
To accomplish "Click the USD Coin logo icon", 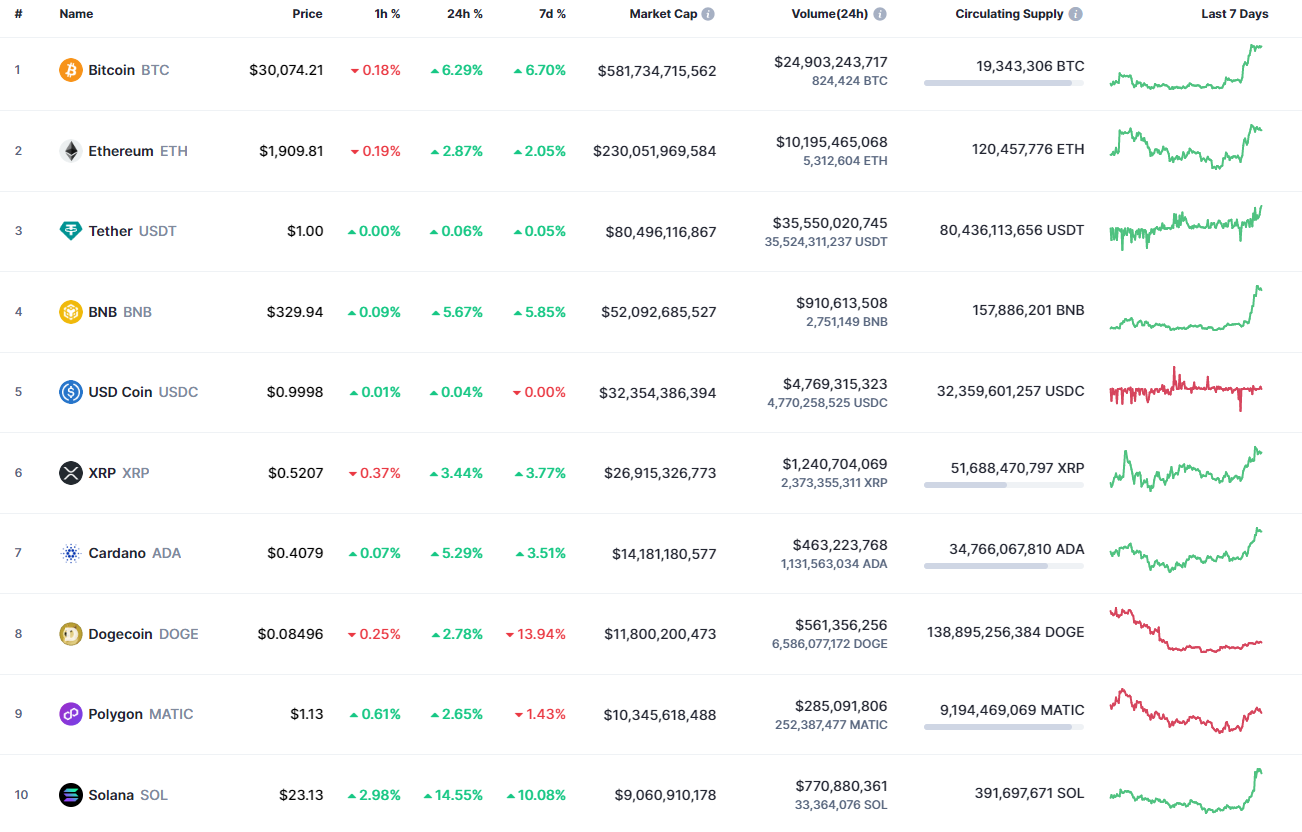I will tap(68, 392).
